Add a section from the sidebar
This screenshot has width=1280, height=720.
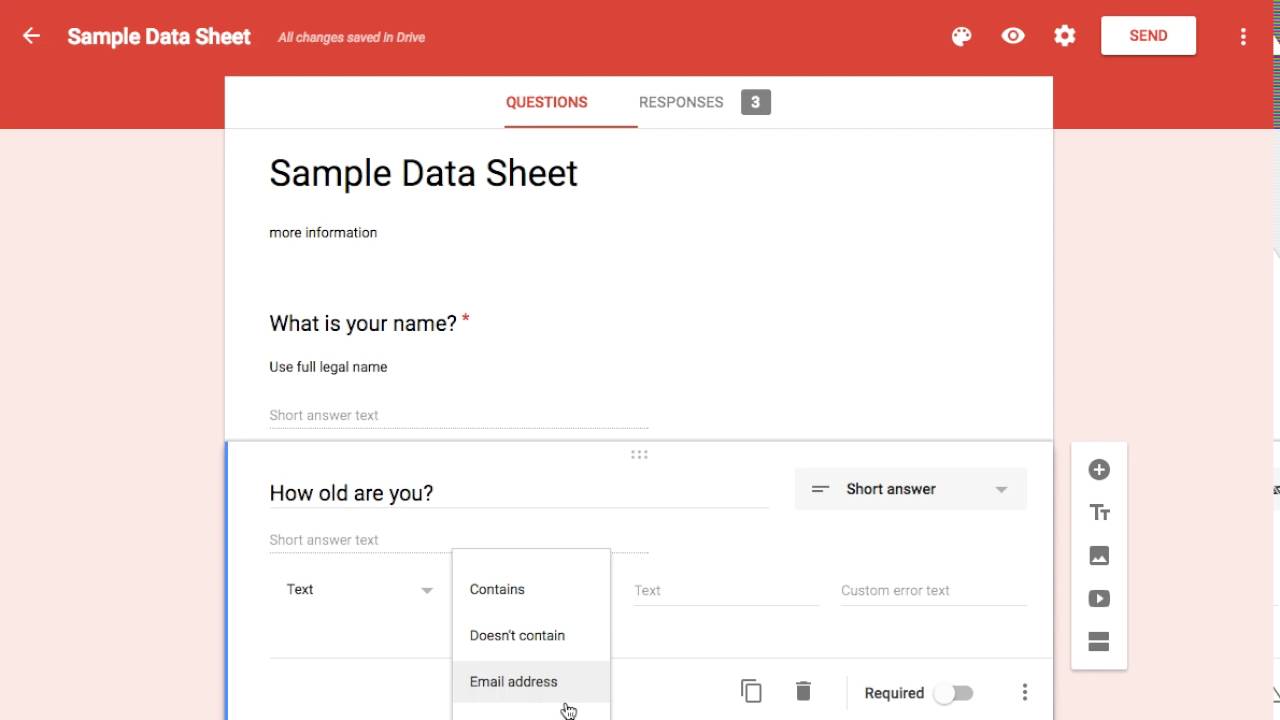1099,642
